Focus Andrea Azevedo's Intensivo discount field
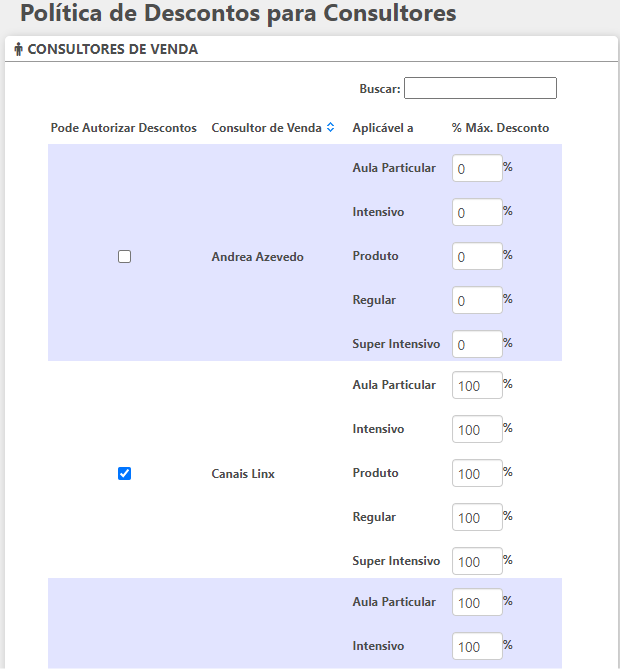Screen dimensions: 620x670 (477, 213)
